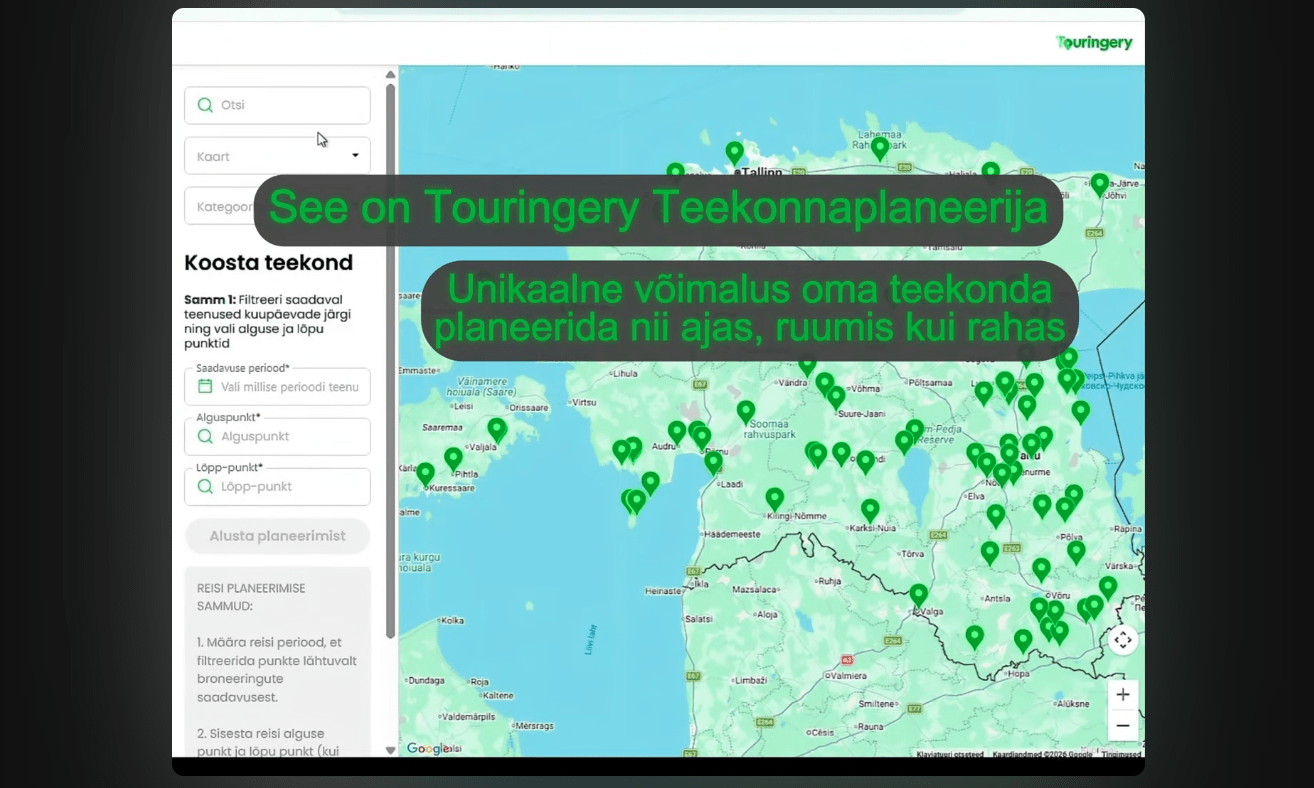Click the Alusta planeerimist button
This screenshot has width=1314, height=788.
[x=277, y=536]
